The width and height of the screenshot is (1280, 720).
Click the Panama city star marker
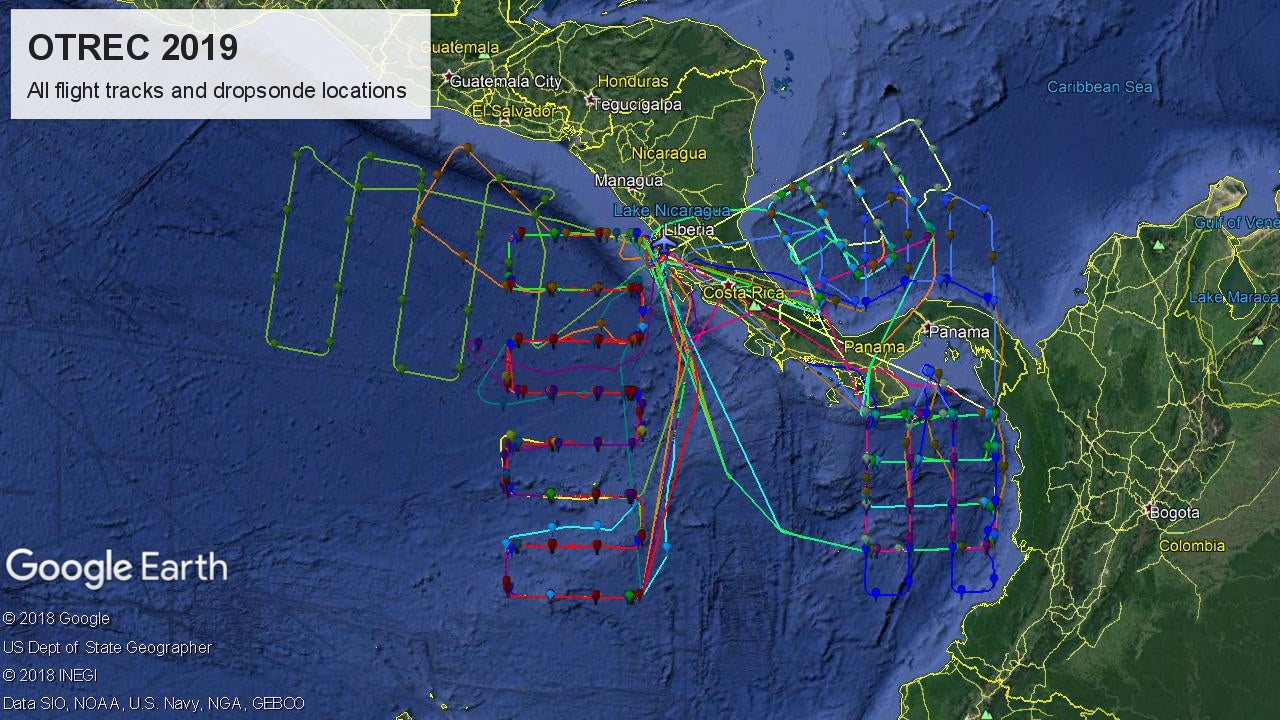click(923, 327)
